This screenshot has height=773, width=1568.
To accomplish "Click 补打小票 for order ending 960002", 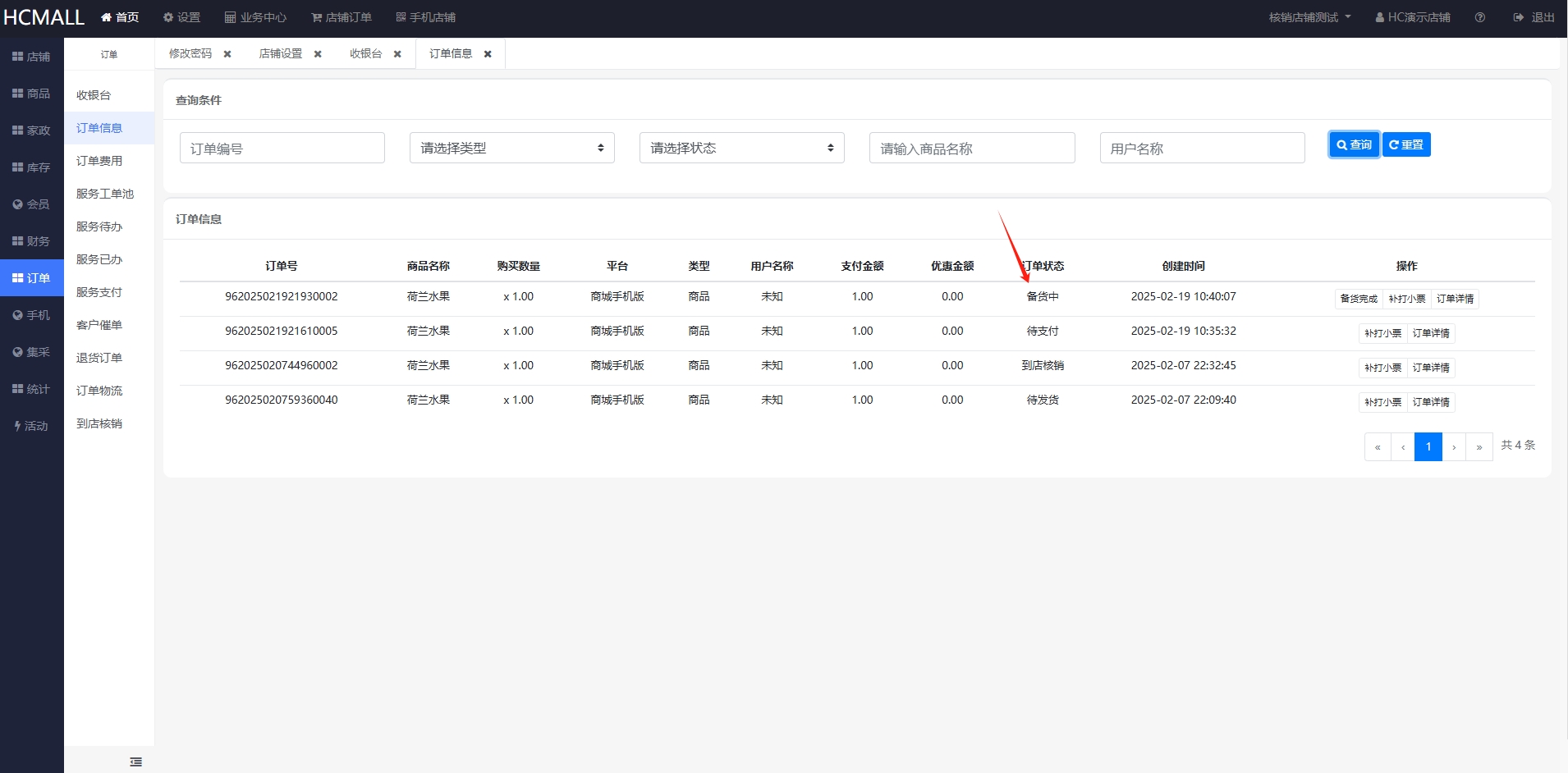I will (x=1383, y=368).
